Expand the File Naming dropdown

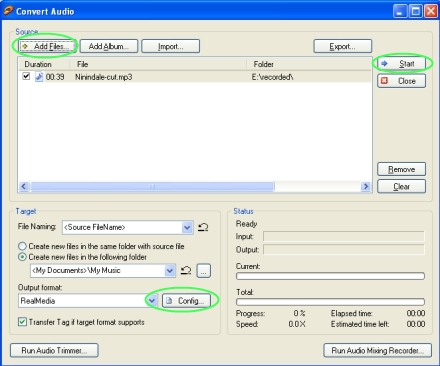(187, 227)
